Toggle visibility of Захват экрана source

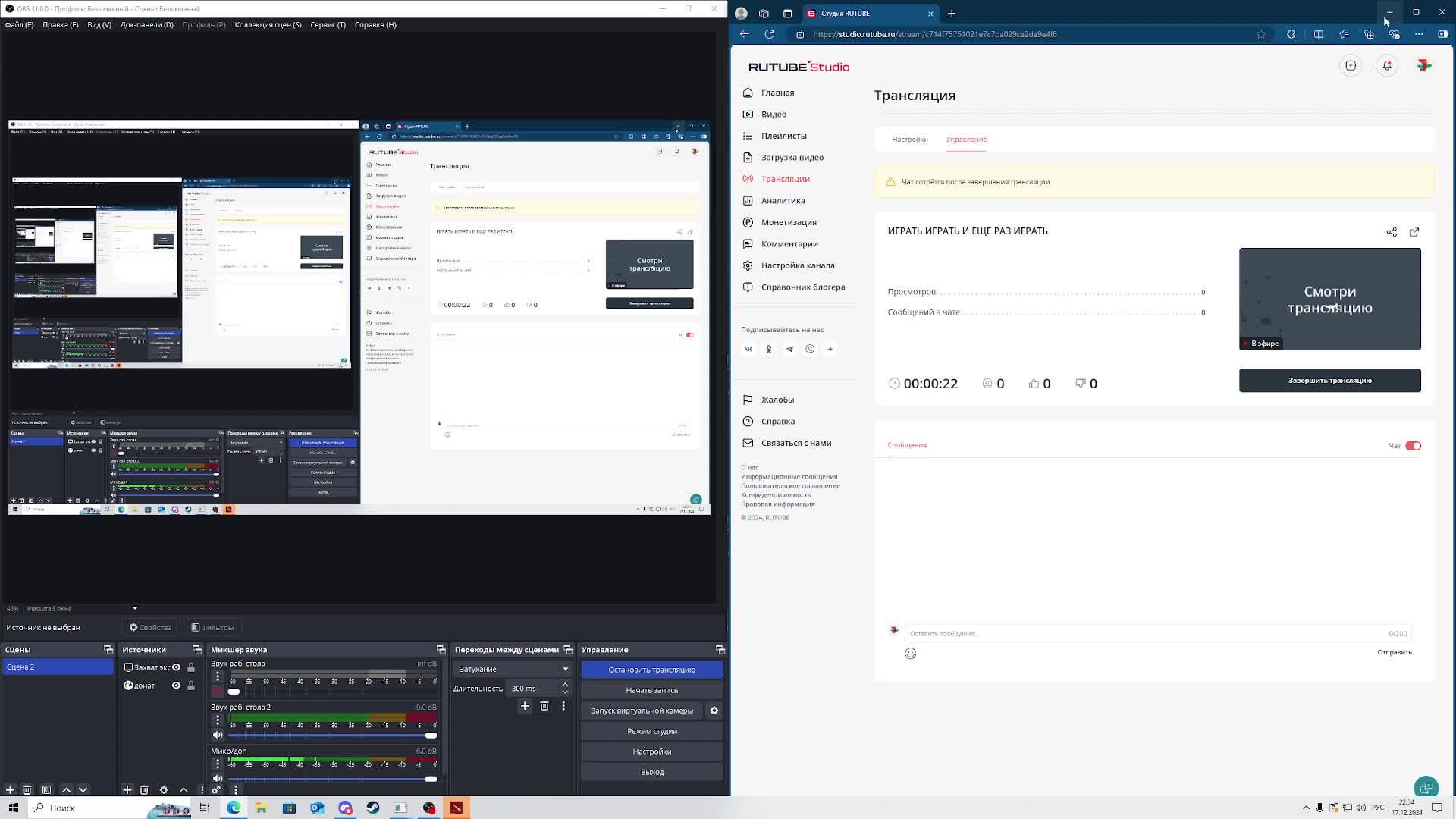(176, 667)
